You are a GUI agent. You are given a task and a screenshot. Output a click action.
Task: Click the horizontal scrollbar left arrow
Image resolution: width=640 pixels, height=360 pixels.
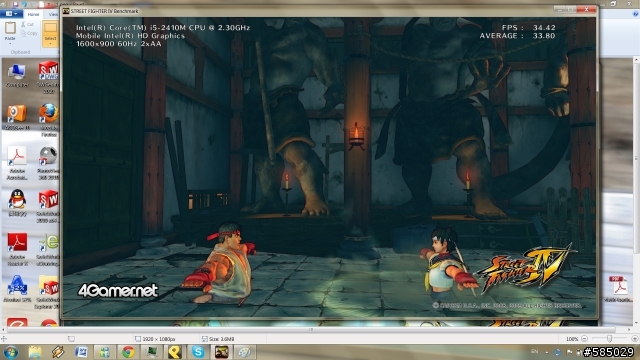coord(4,329)
